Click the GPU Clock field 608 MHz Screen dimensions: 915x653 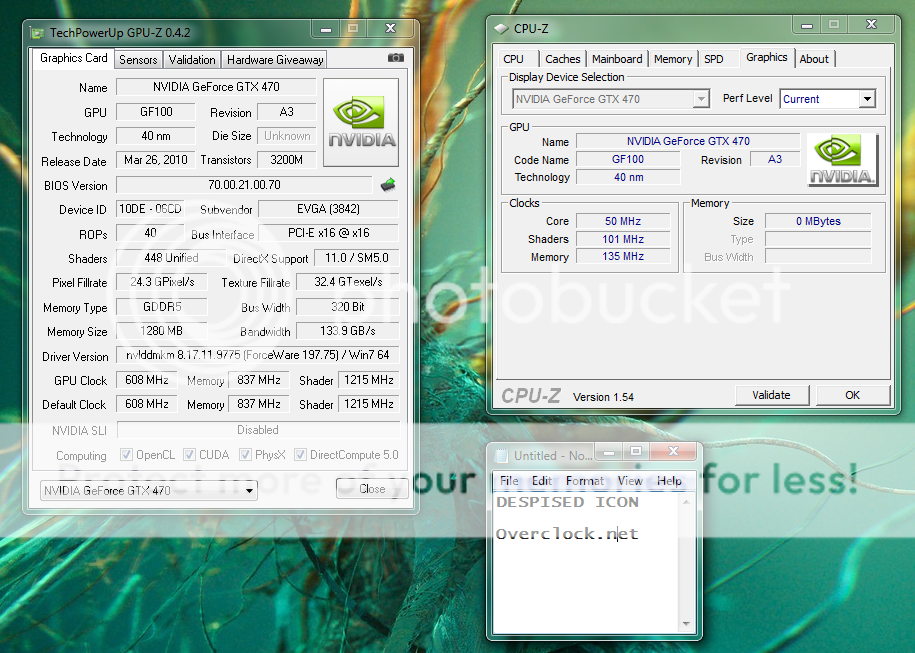point(146,380)
